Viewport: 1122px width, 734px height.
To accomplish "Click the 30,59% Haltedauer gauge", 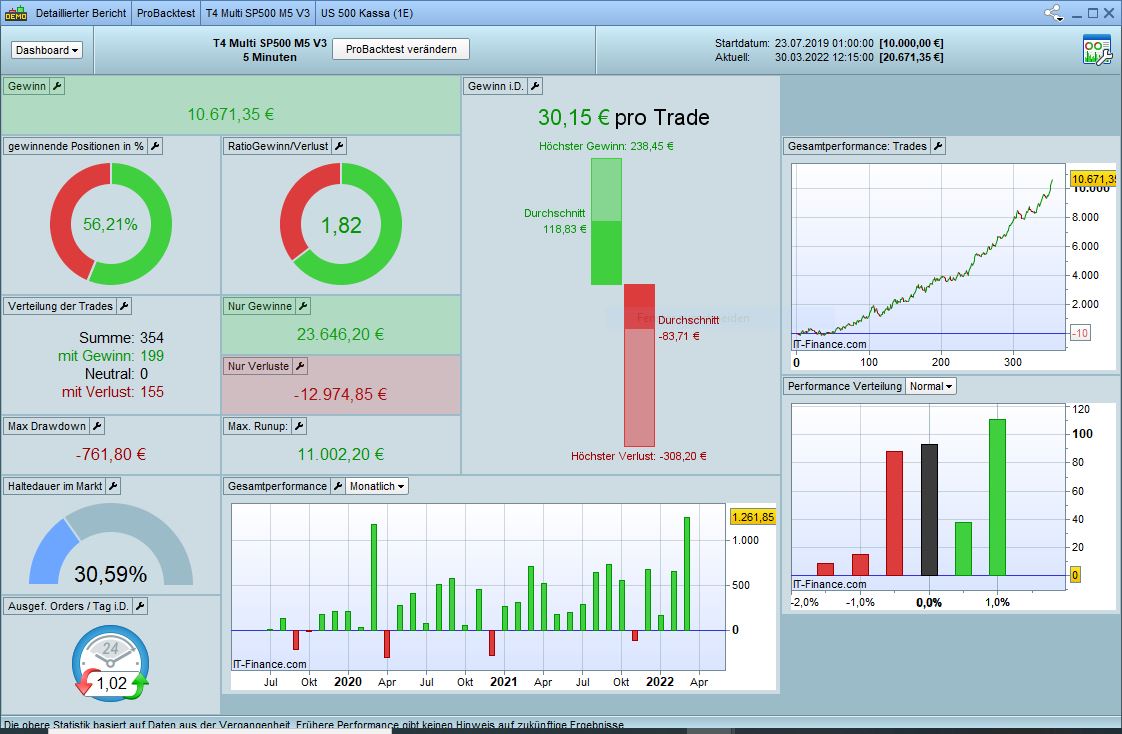I will pos(111,545).
